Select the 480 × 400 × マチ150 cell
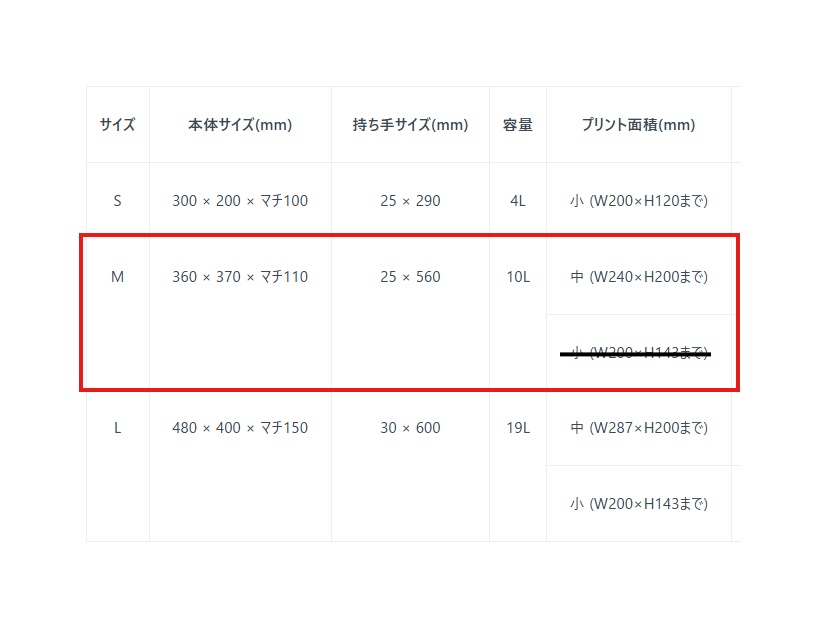826x633 pixels. tap(240, 428)
